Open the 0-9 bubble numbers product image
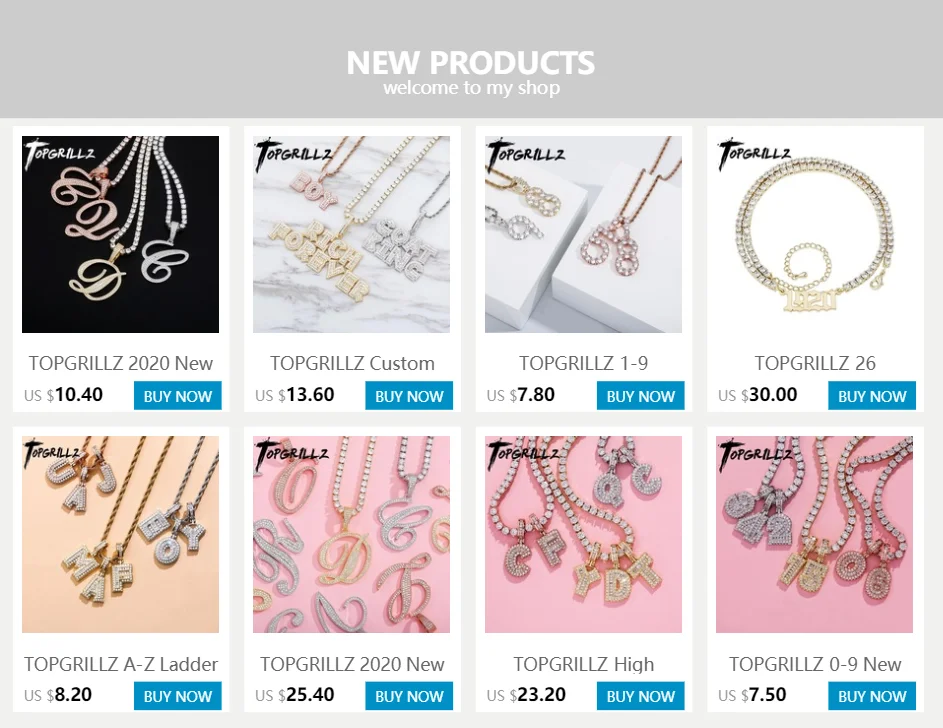The image size is (943, 728). [814, 534]
